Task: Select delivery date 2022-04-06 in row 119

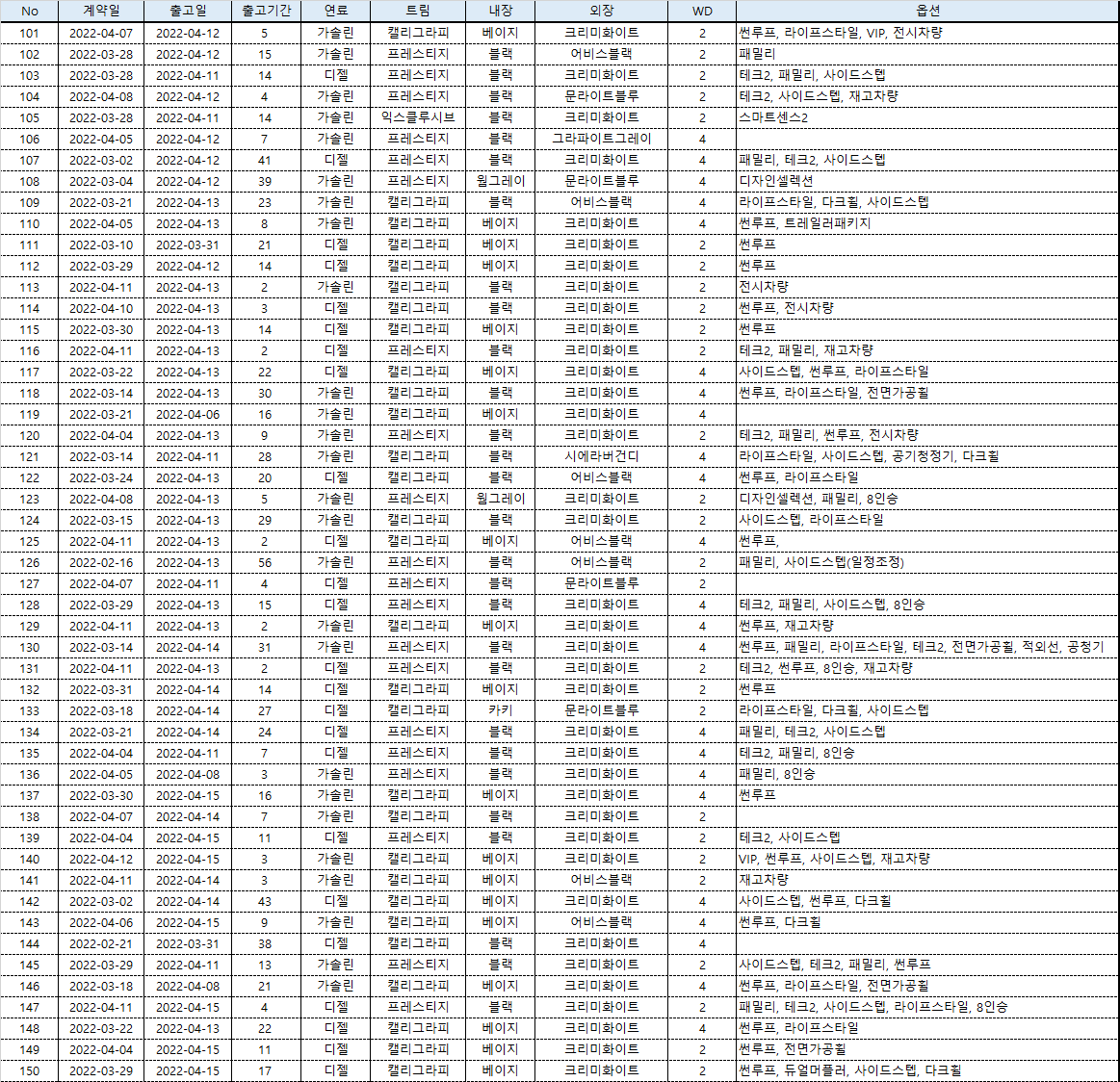Action: [x=188, y=414]
